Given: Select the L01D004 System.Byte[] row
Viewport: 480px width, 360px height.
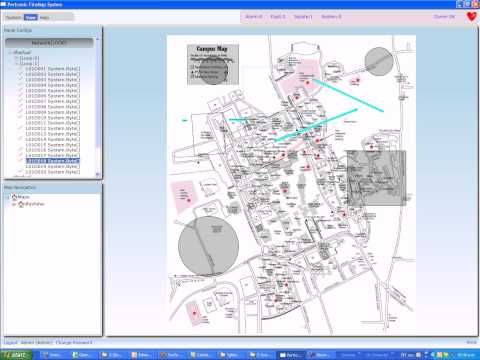Looking at the screenshot, I should tap(53, 85).
